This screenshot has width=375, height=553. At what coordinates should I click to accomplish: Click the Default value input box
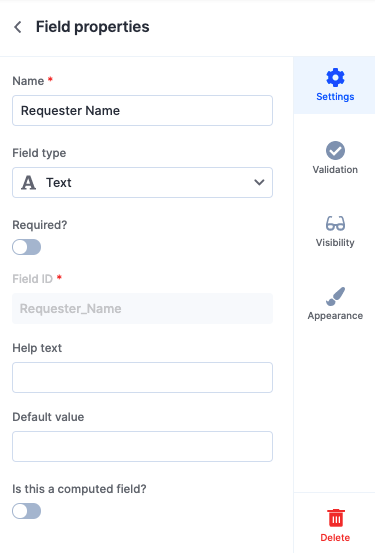pos(143,446)
